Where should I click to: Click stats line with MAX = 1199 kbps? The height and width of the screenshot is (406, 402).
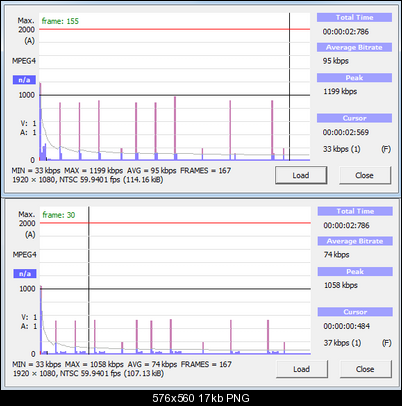pyautogui.click(x=121, y=171)
